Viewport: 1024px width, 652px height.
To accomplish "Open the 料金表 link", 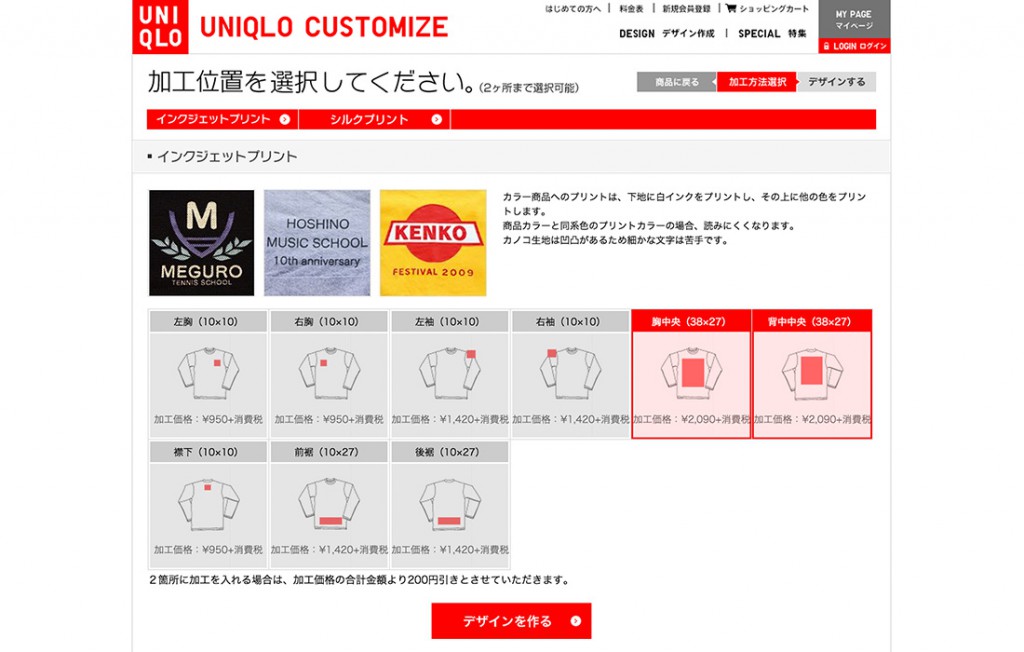I will pos(631,8).
